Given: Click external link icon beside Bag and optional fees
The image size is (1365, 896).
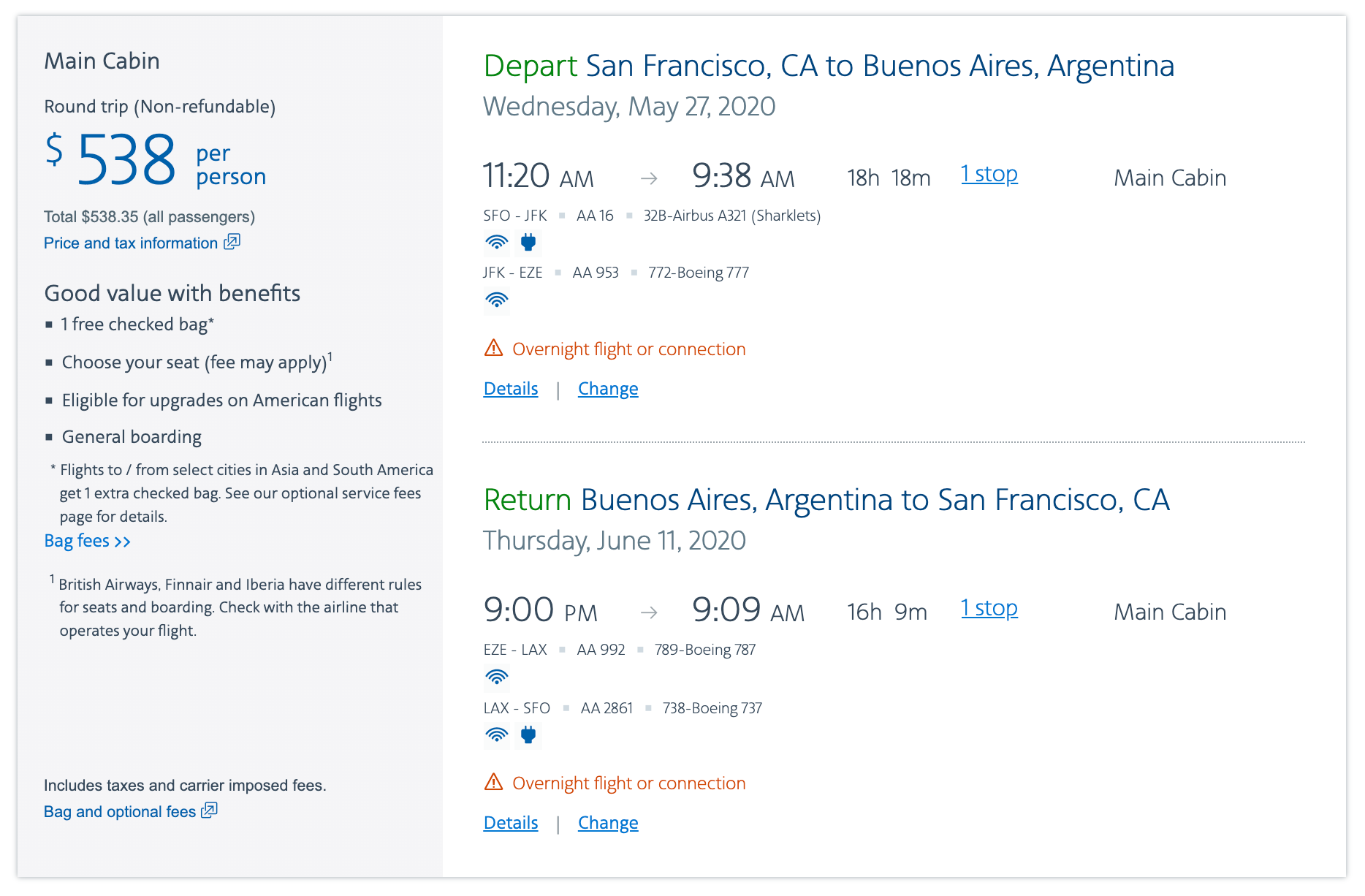Looking at the screenshot, I should (x=210, y=810).
